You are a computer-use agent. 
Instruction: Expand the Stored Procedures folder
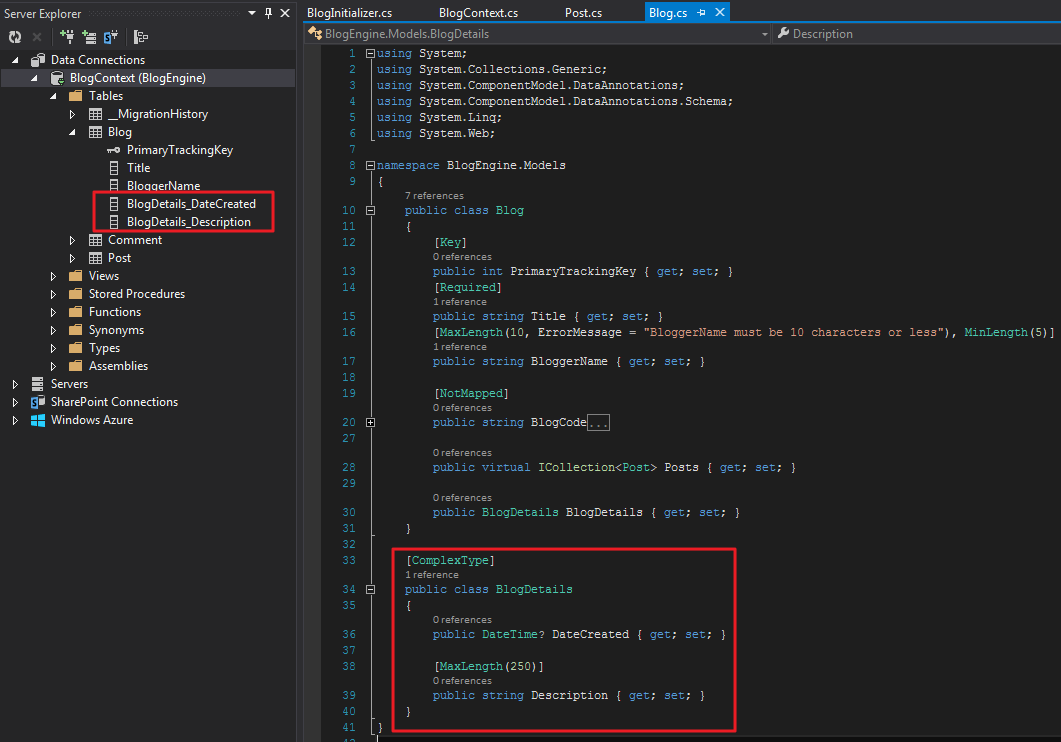tap(53, 294)
